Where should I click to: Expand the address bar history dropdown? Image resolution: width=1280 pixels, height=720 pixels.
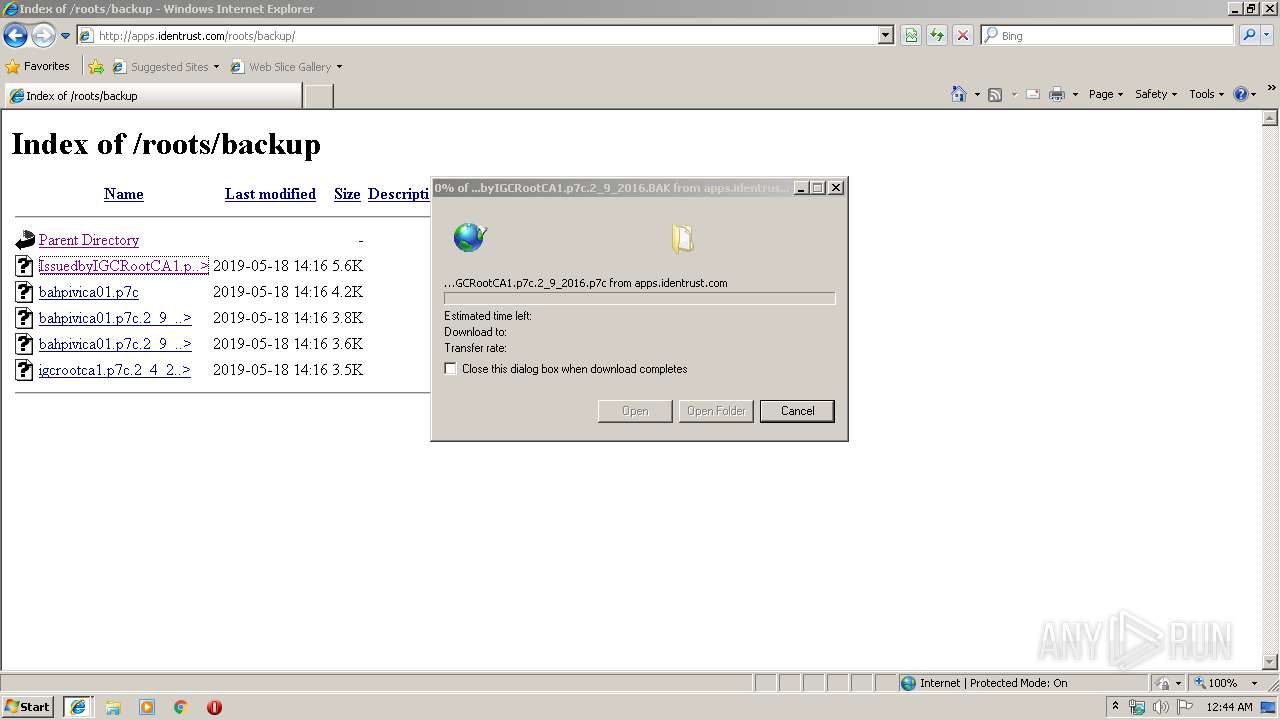pos(885,36)
